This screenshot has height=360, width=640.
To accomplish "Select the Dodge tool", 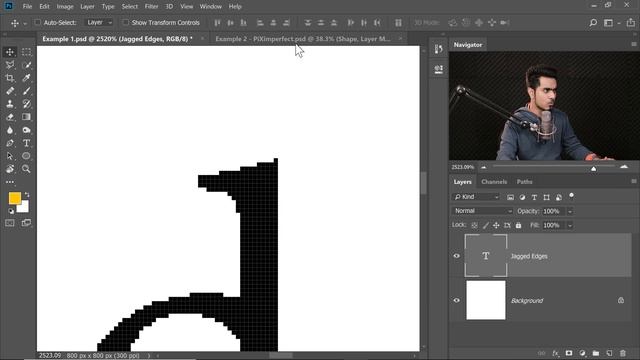I will (26, 130).
